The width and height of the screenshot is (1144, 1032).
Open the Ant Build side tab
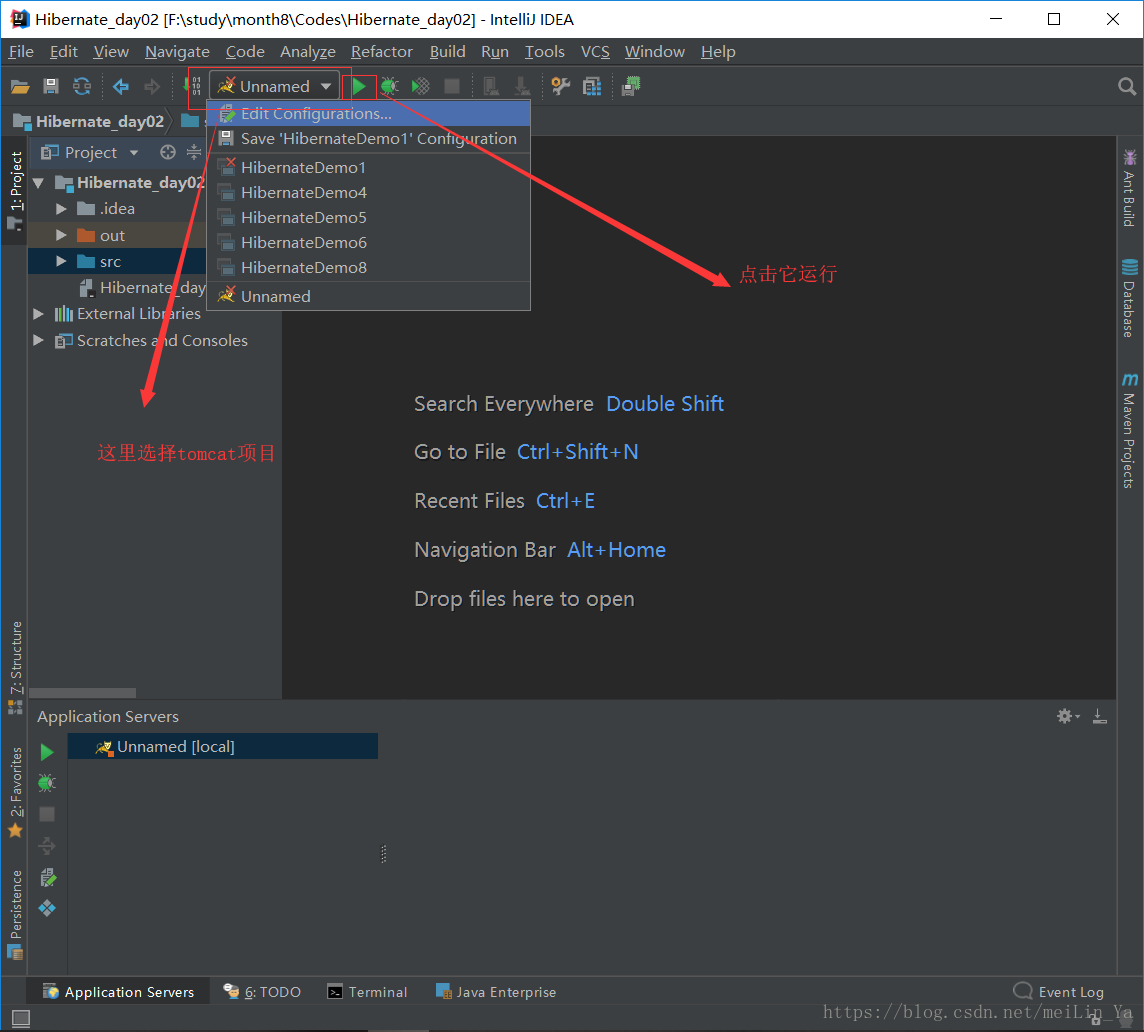[x=1129, y=188]
